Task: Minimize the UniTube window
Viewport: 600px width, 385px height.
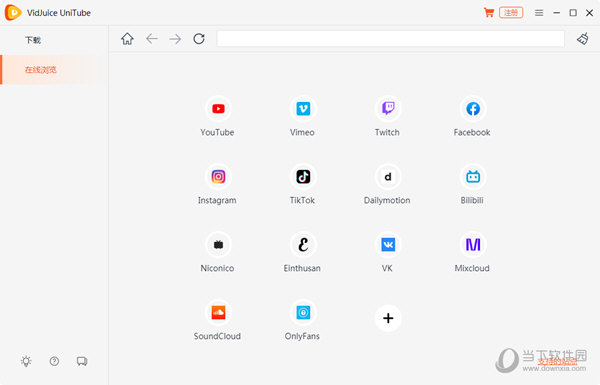Action: coord(556,13)
